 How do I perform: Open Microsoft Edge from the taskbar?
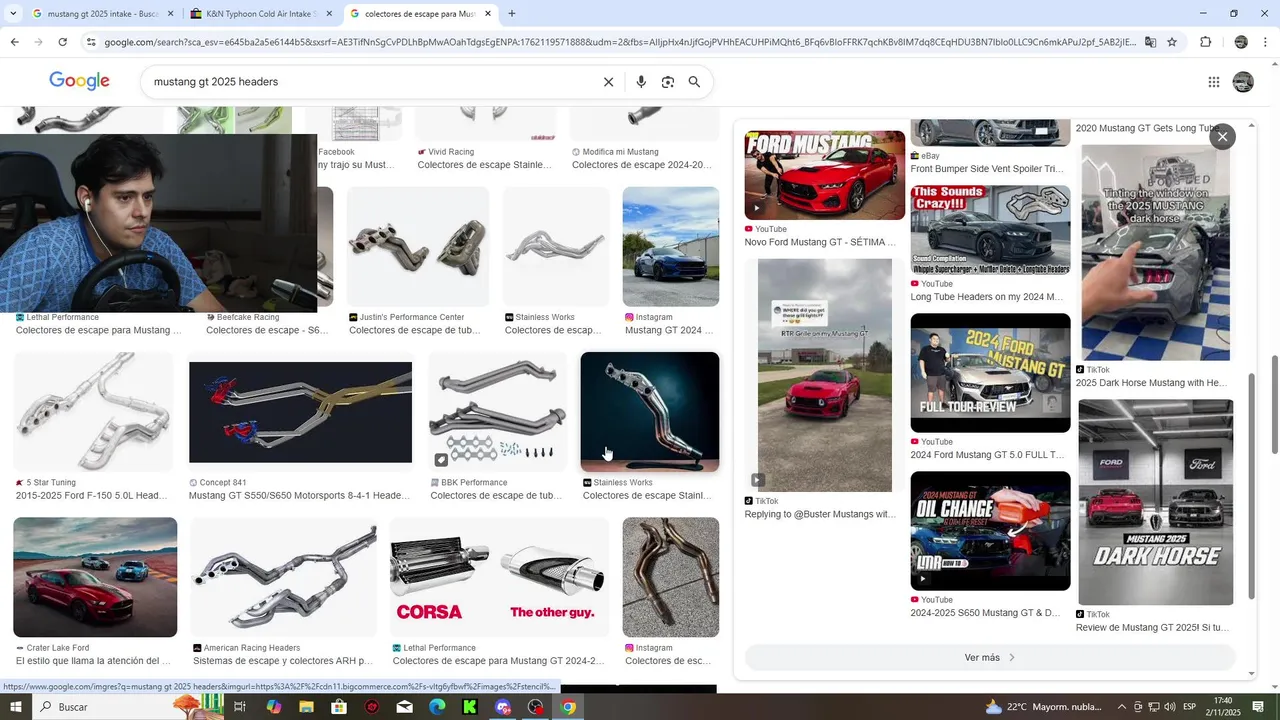pos(437,707)
